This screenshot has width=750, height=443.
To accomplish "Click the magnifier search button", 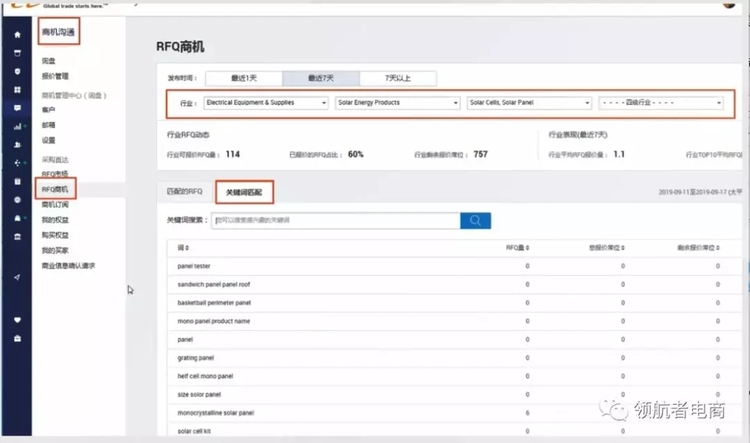I will pos(475,221).
